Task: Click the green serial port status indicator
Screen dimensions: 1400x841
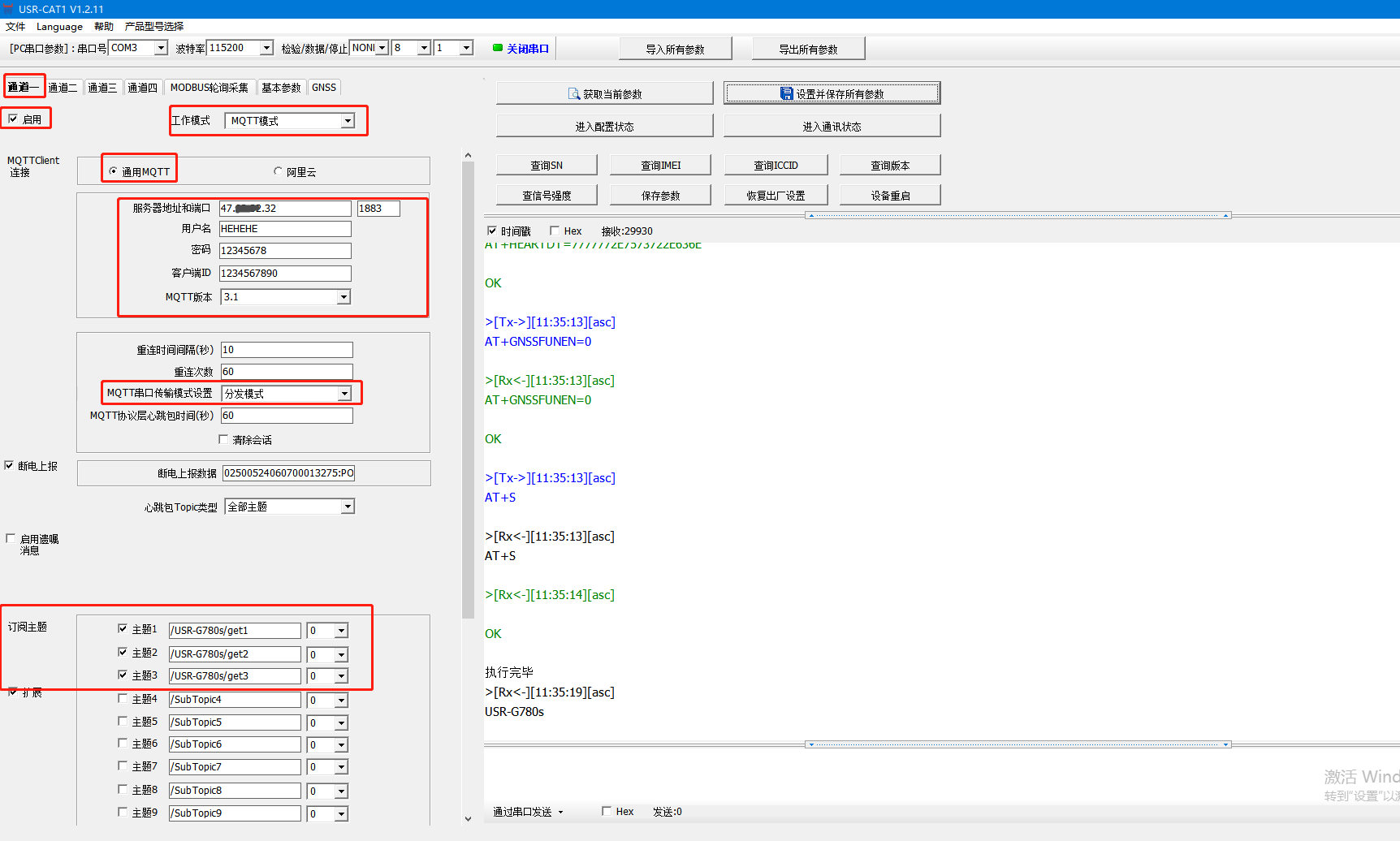Action: (x=498, y=48)
